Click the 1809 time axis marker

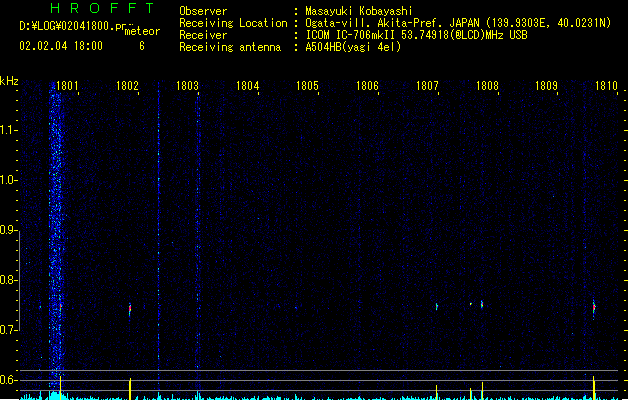546,86
